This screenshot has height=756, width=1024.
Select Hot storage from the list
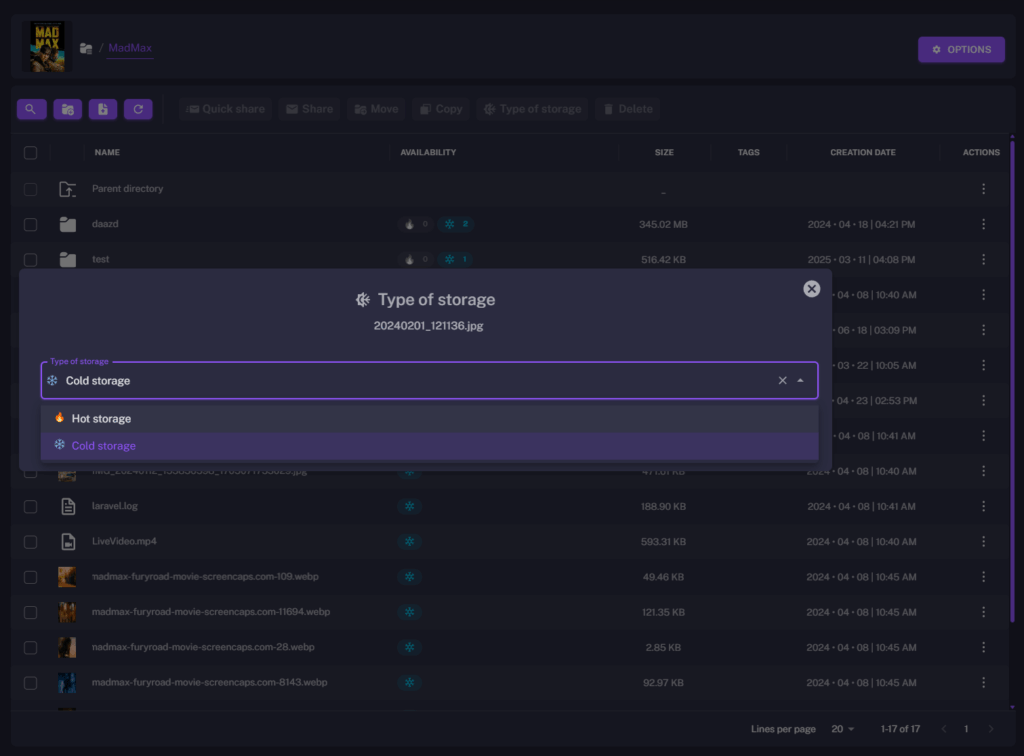[100, 418]
